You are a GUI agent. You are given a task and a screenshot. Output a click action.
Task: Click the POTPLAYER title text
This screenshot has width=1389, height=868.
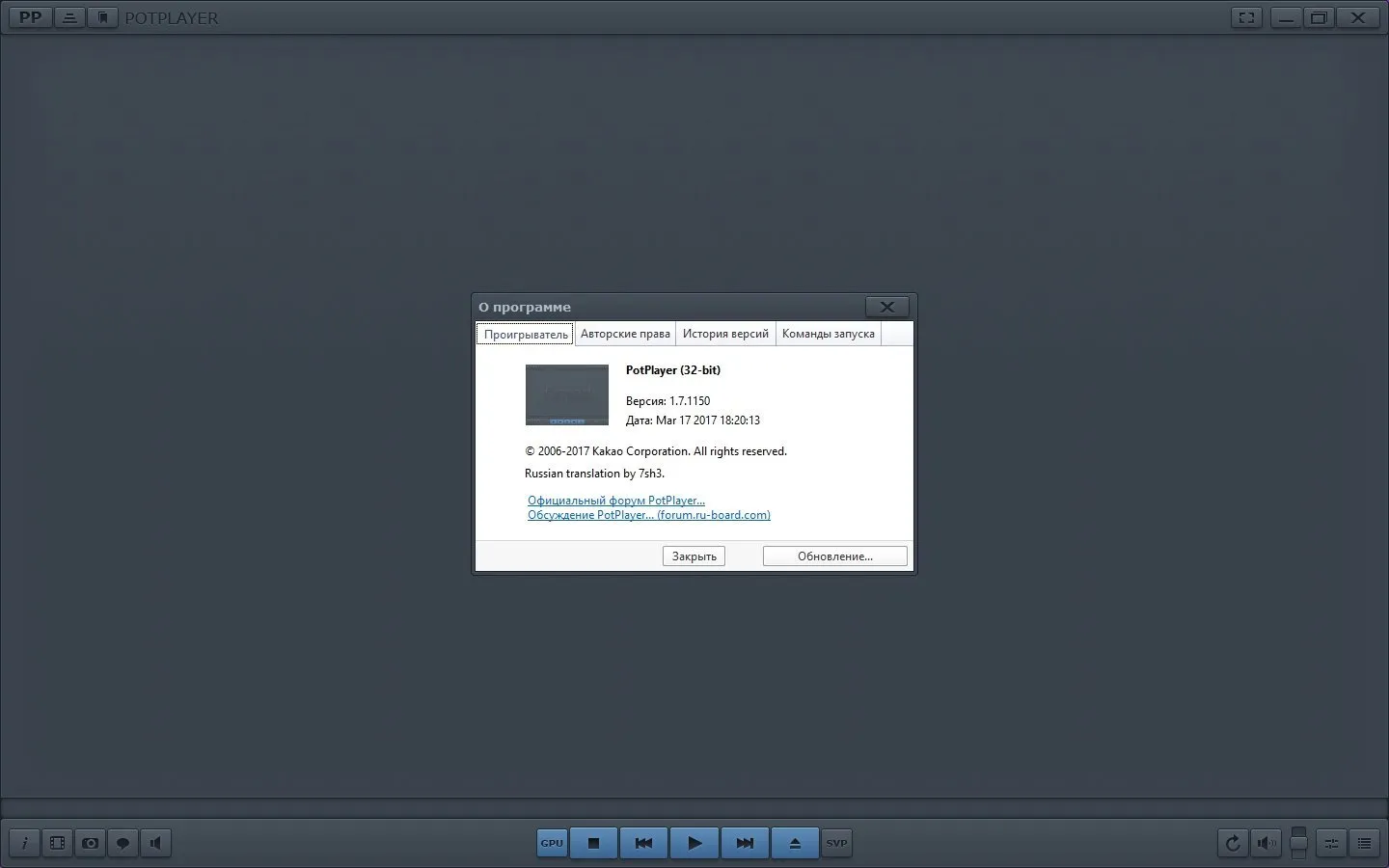point(172,17)
